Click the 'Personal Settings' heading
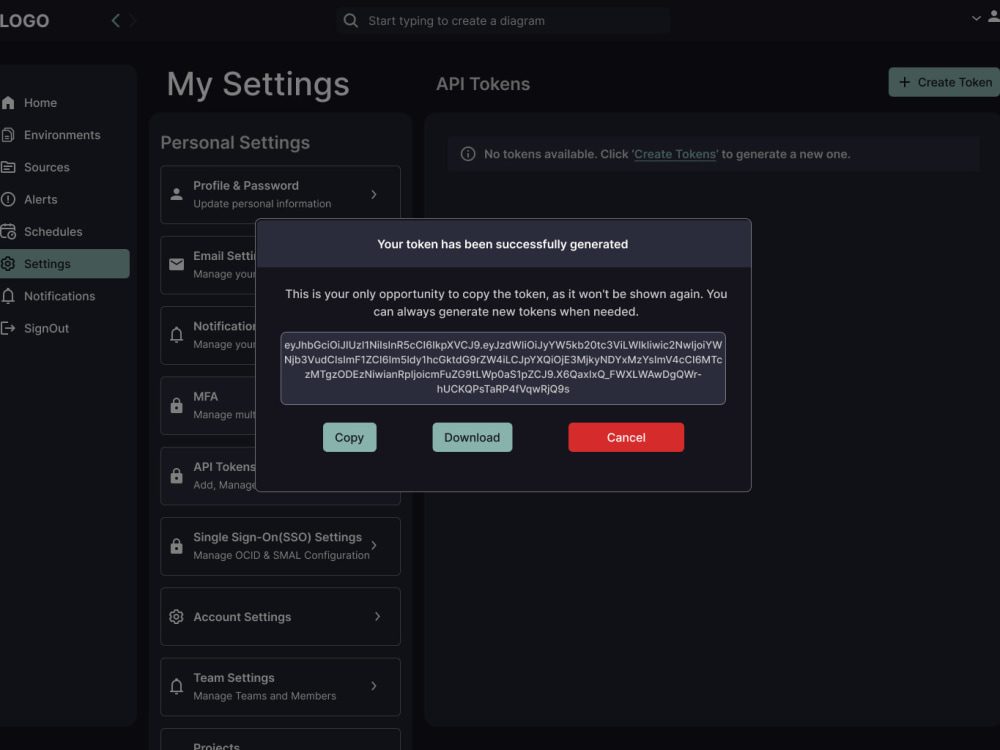Screen dimensions: 1000x750 tap(235, 143)
